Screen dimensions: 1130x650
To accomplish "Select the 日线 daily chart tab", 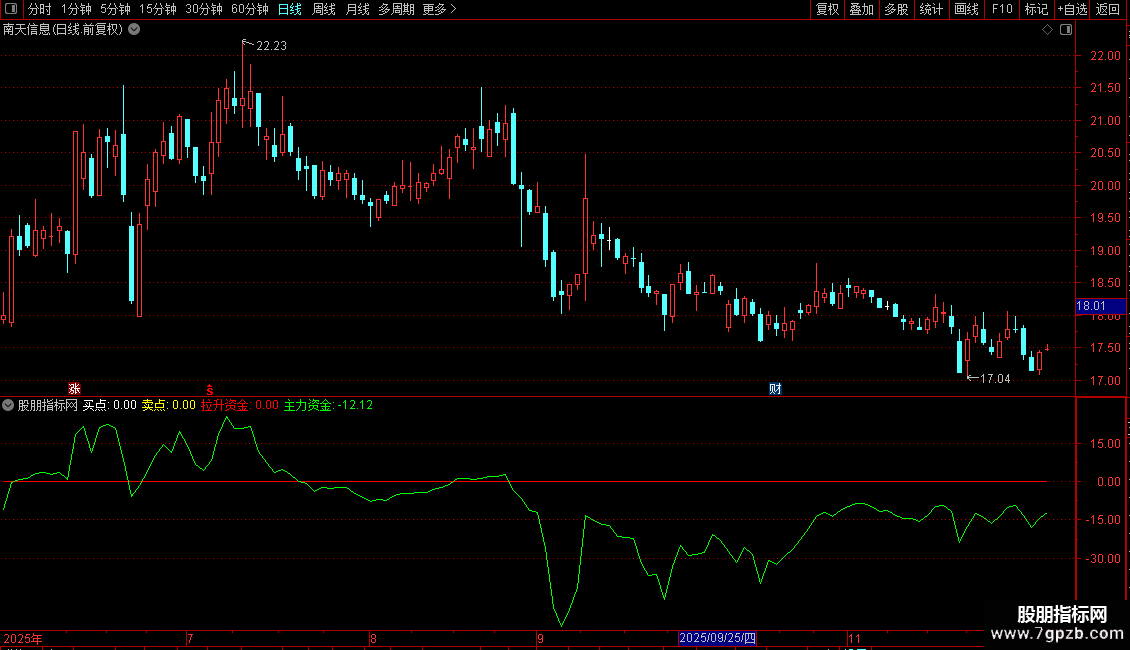I will click(290, 9).
